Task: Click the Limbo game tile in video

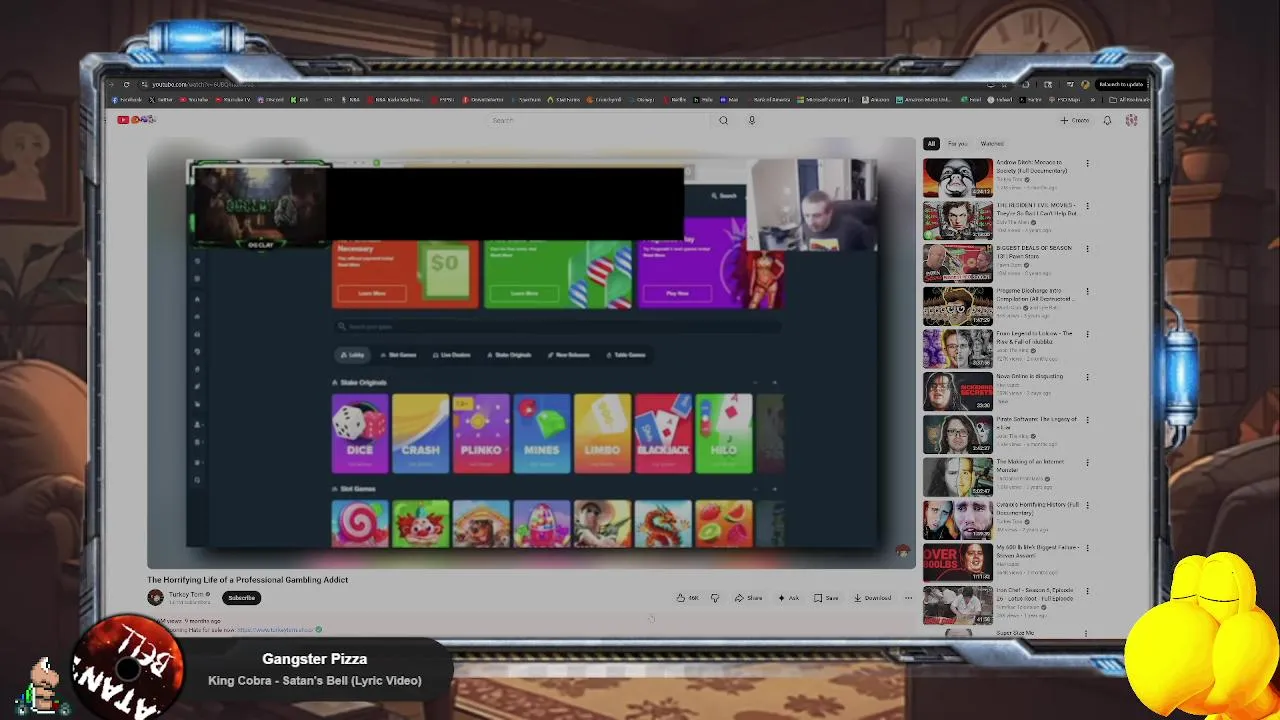Action: point(602,433)
